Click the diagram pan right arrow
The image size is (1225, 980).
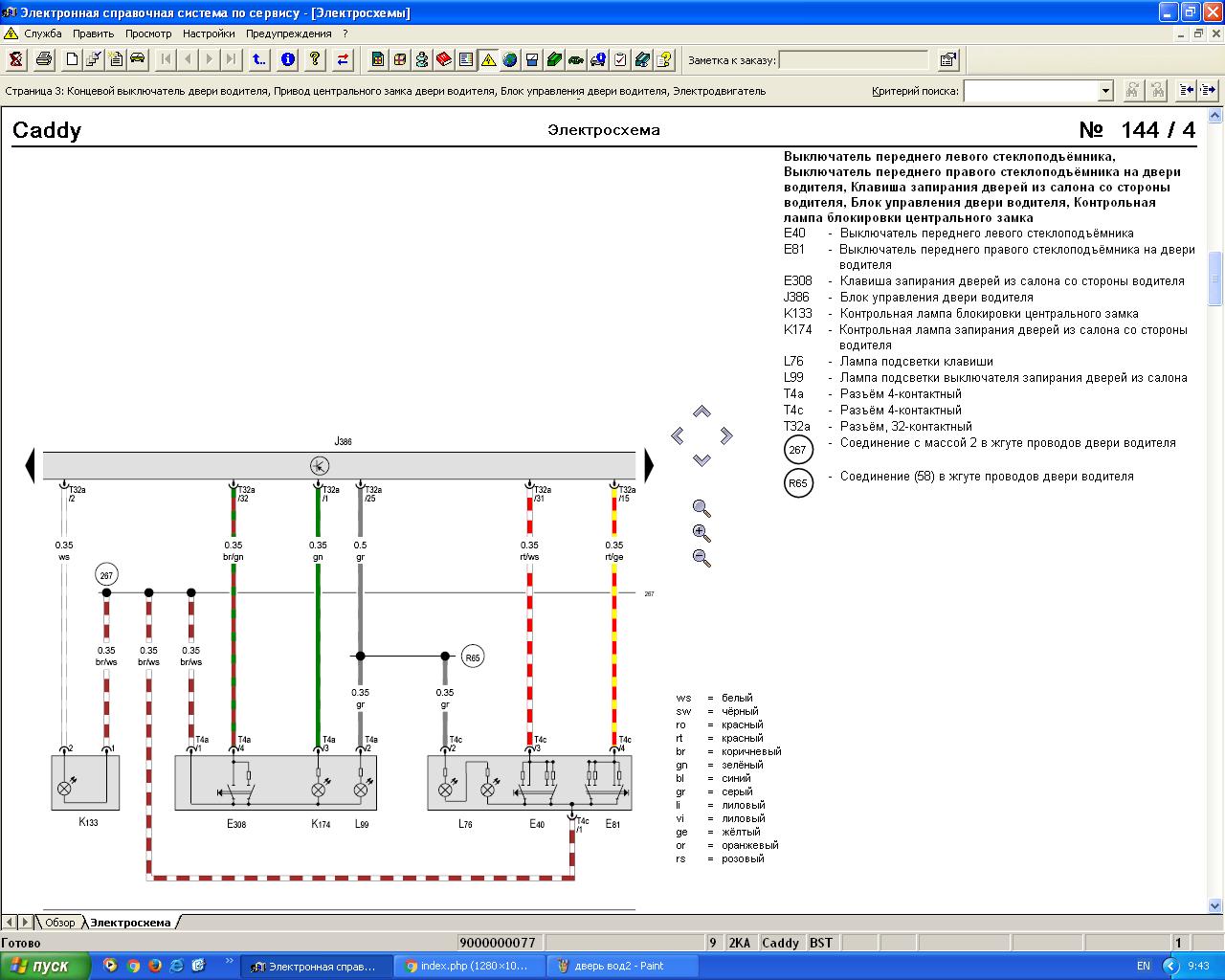[726, 435]
